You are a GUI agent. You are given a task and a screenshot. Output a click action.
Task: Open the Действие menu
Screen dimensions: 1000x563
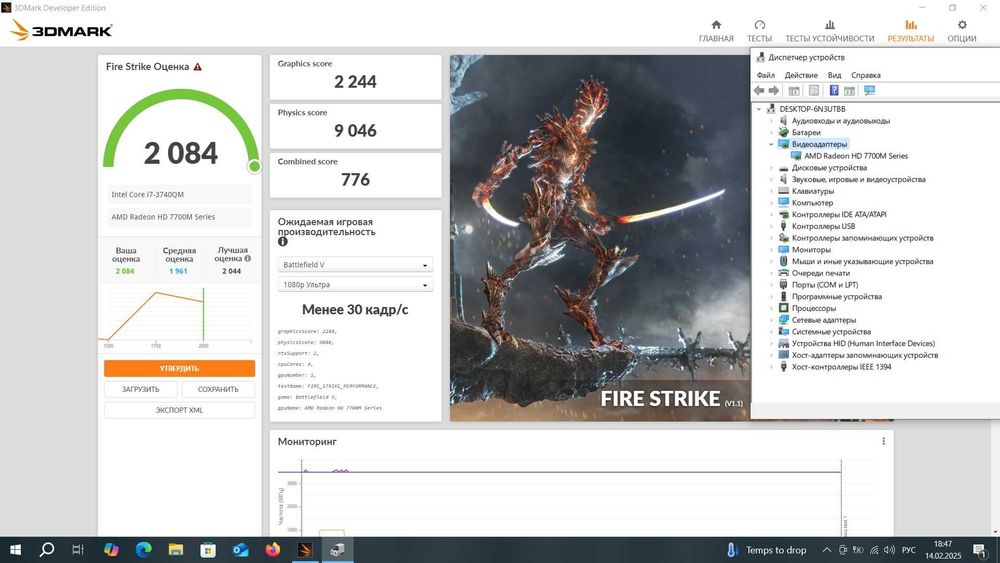coord(801,75)
